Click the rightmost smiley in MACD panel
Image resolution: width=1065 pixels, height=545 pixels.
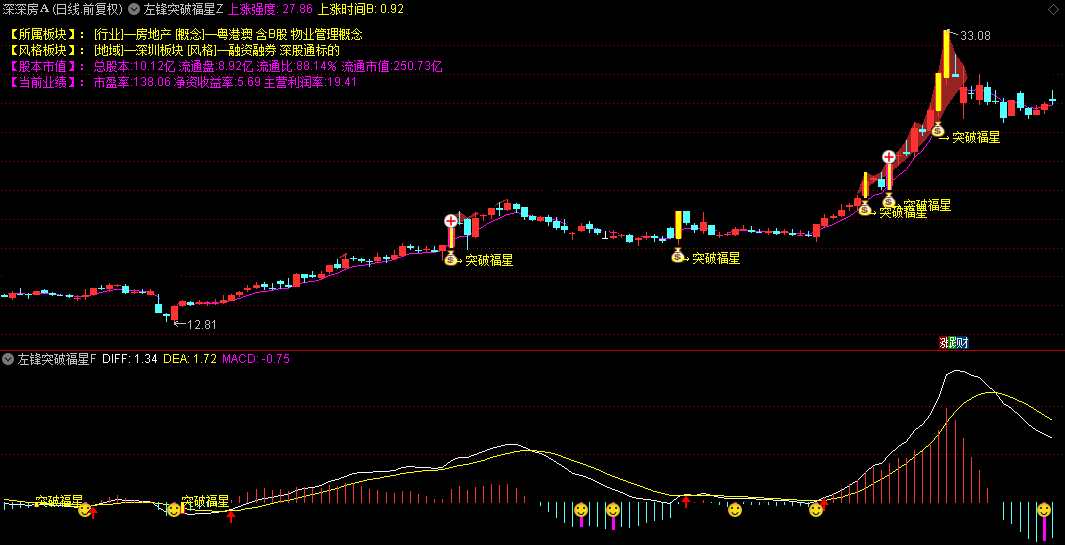pos(1044,509)
